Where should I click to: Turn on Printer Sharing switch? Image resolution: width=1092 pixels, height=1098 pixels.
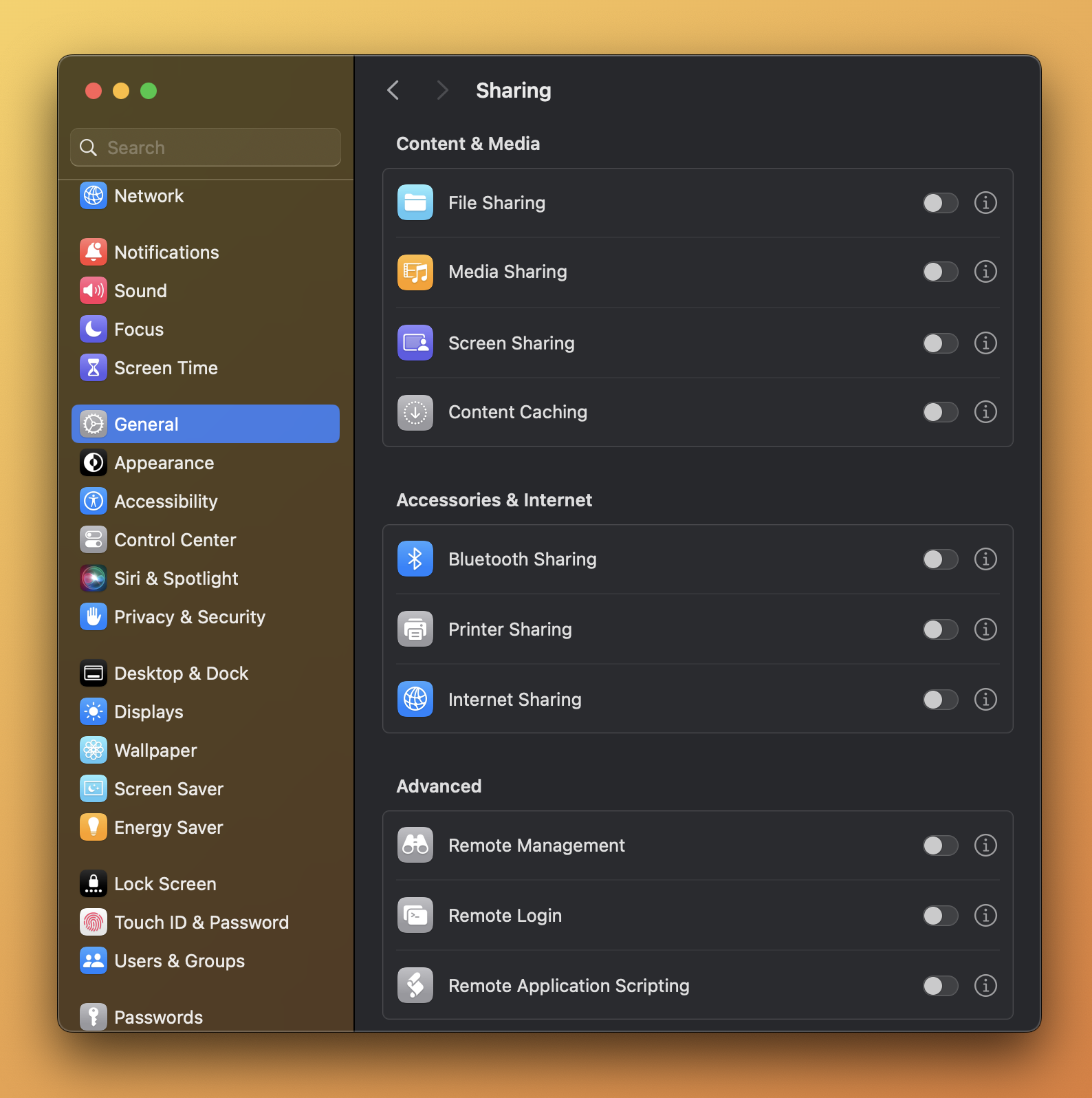point(940,629)
